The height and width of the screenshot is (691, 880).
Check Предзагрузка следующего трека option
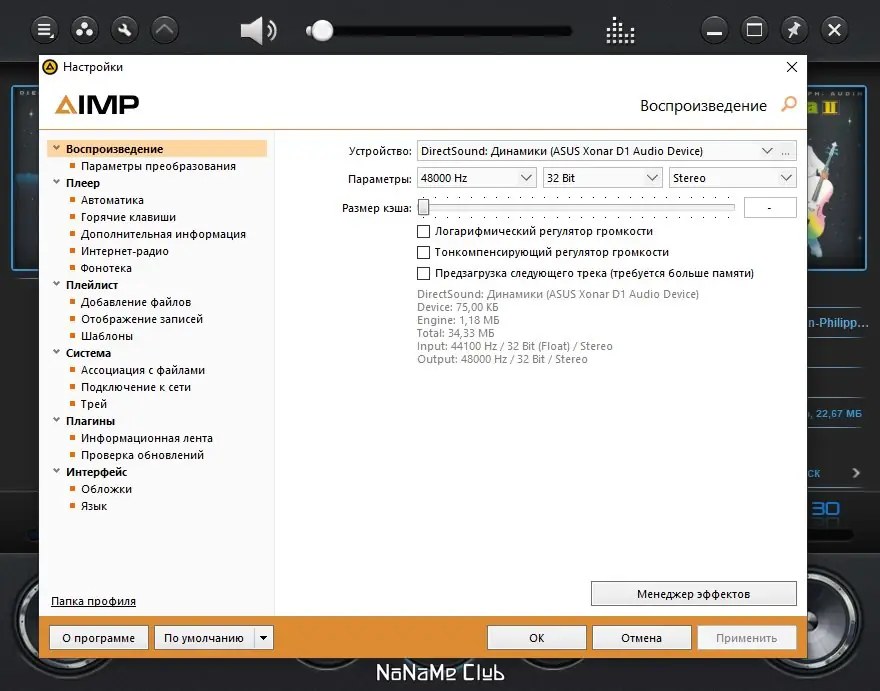tap(424, 273)
